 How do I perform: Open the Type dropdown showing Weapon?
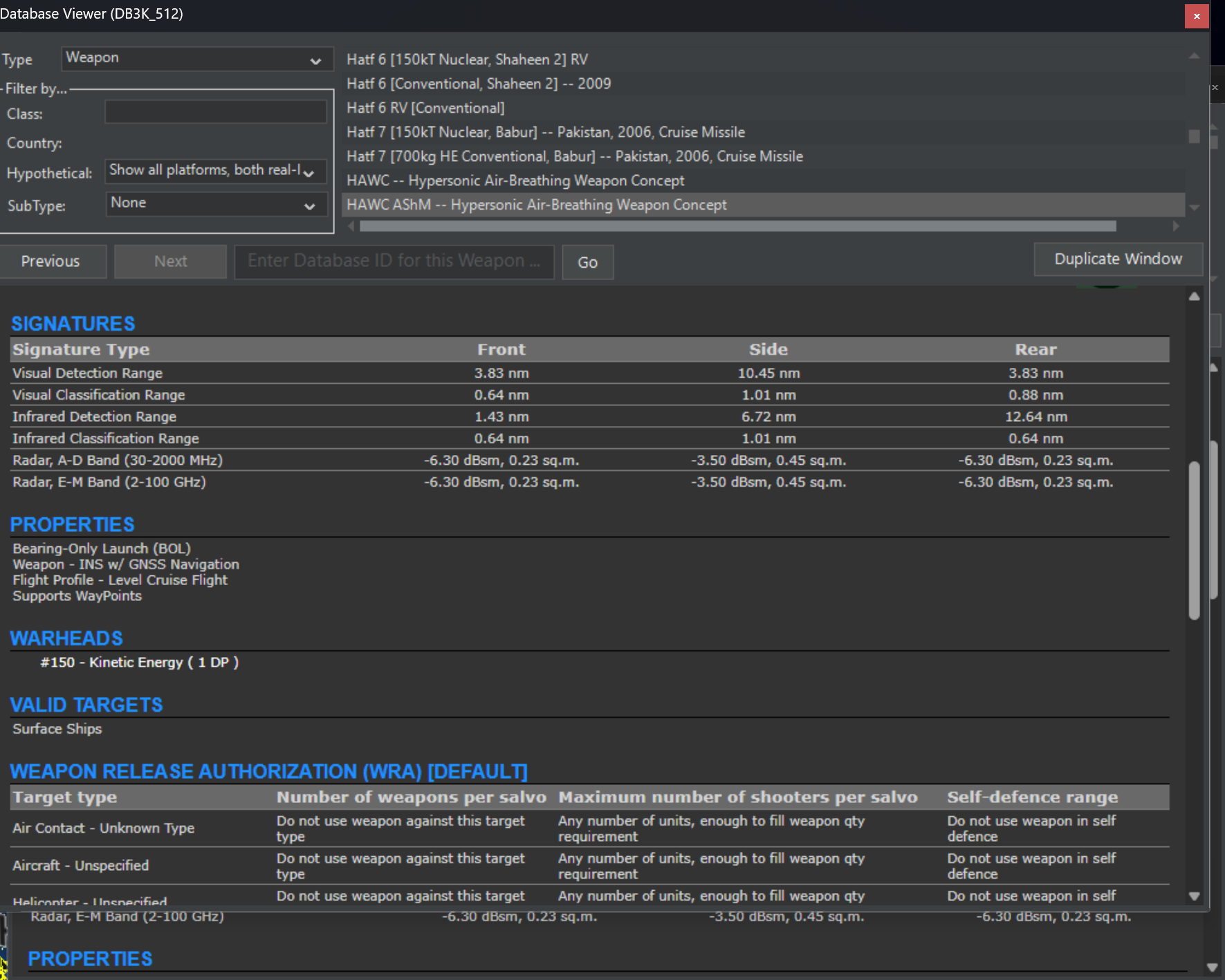[x=196, y=59]
